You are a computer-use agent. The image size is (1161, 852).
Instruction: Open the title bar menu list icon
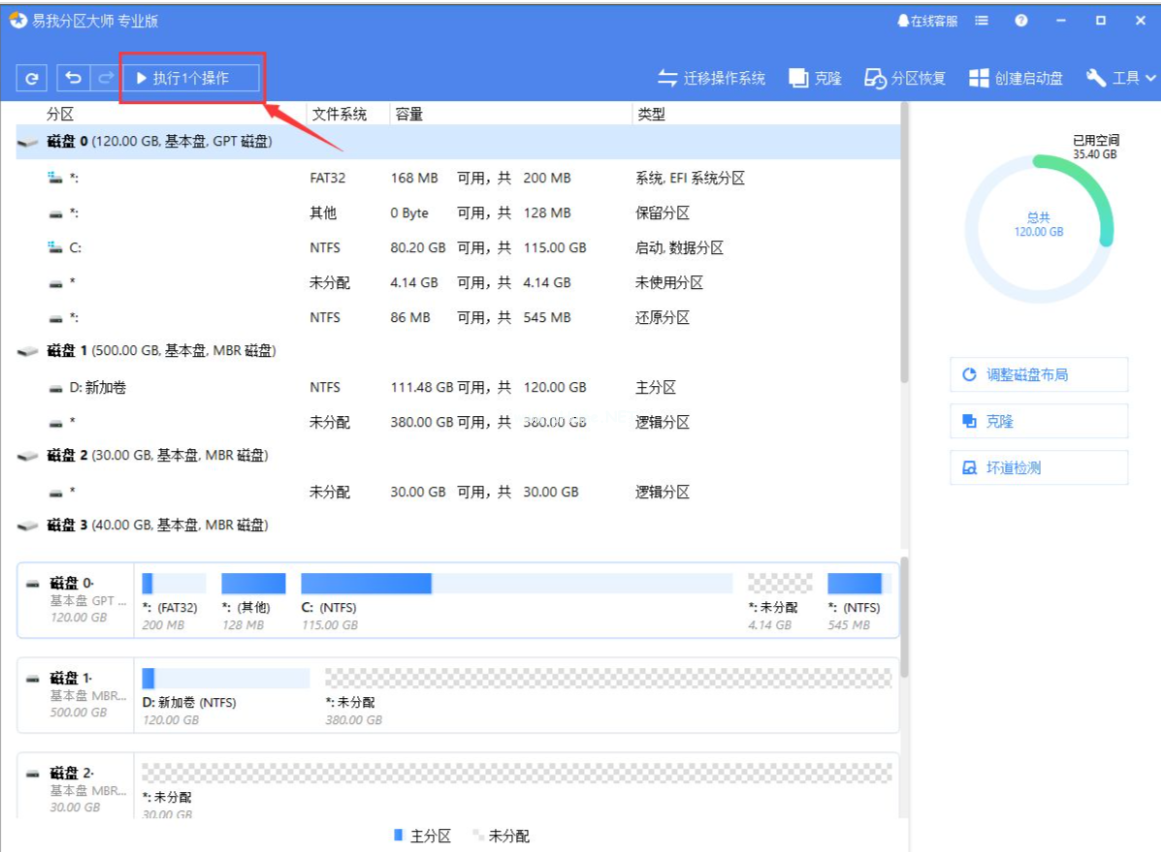982,20
